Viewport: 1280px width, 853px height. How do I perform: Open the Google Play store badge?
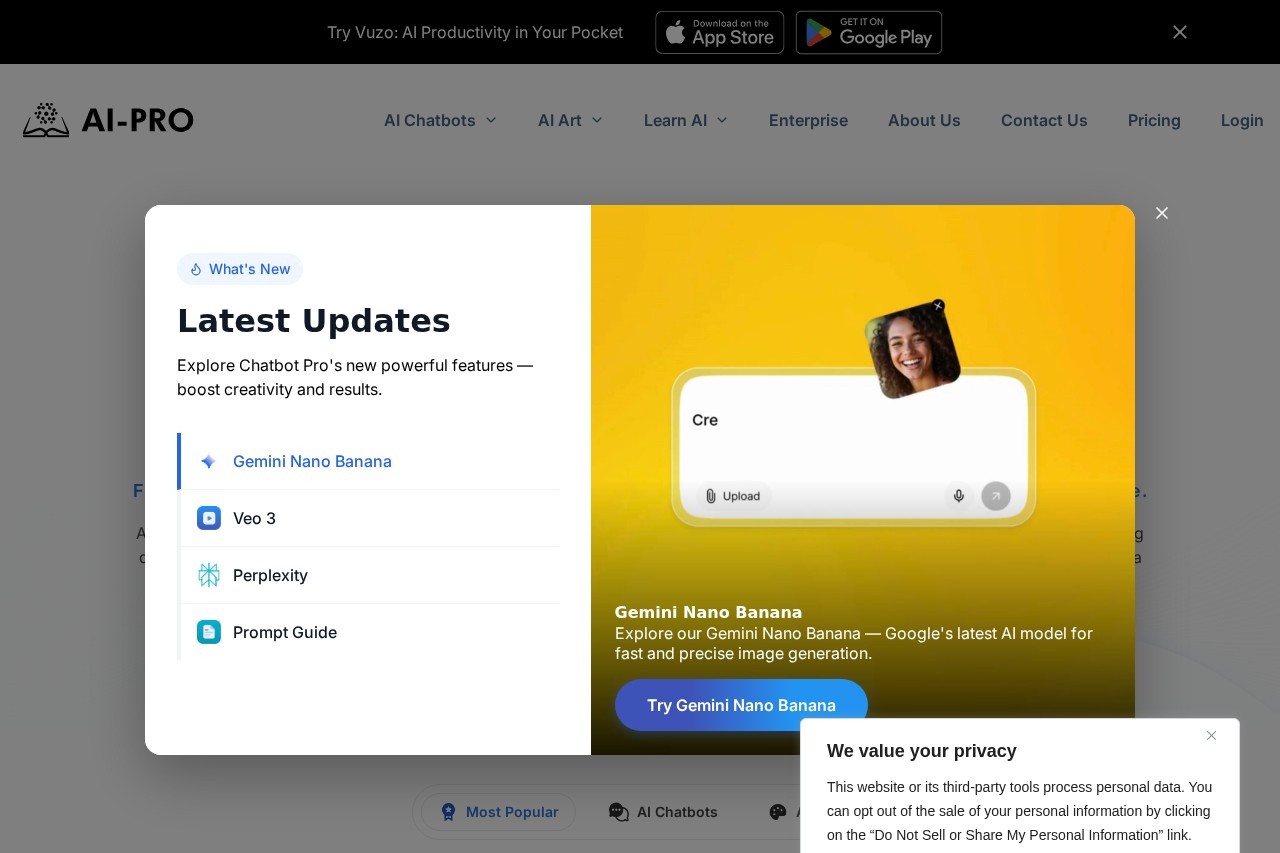point(868,32)
